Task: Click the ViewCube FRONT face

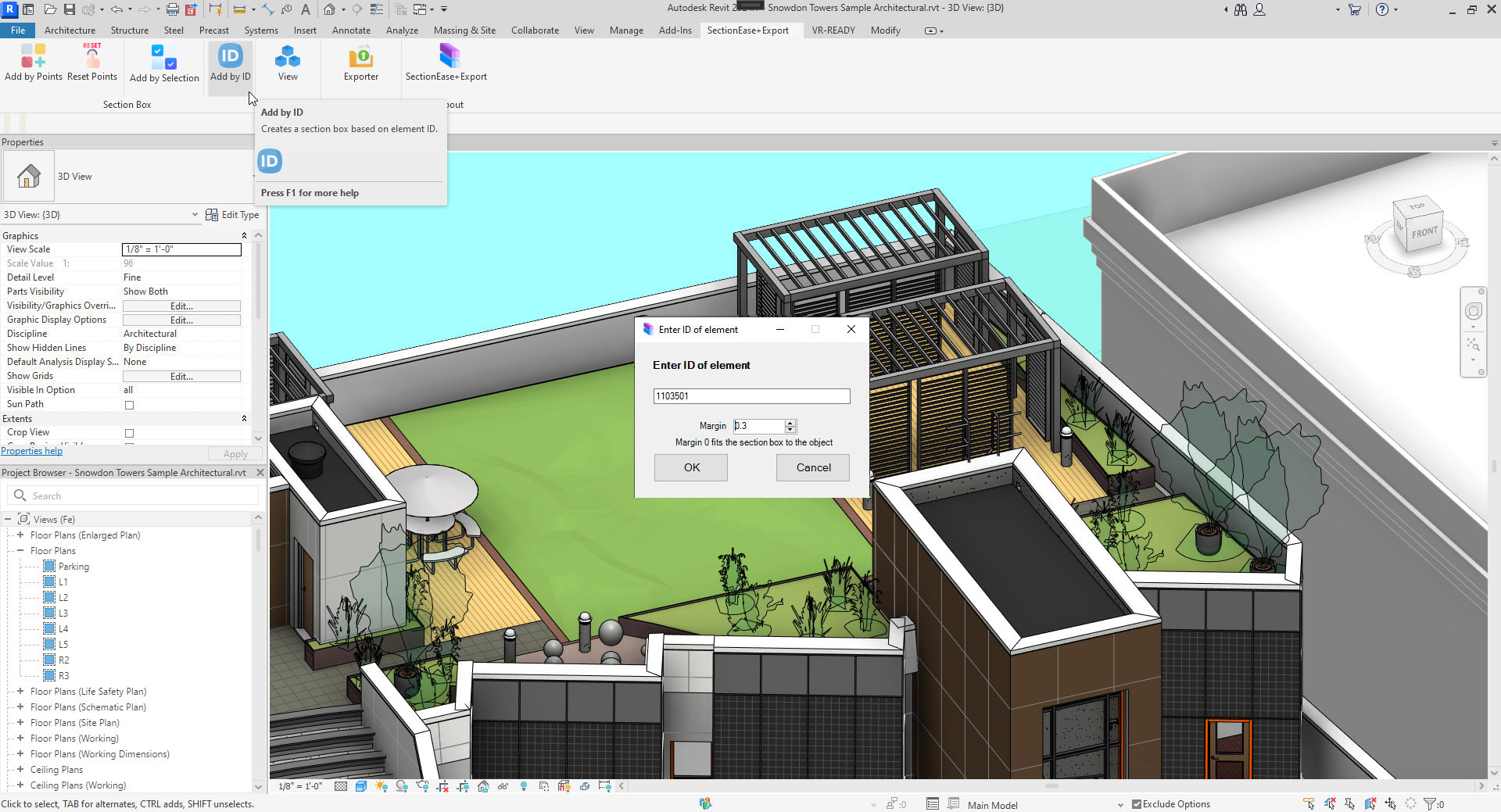Action: click(x=1424, y=233)
